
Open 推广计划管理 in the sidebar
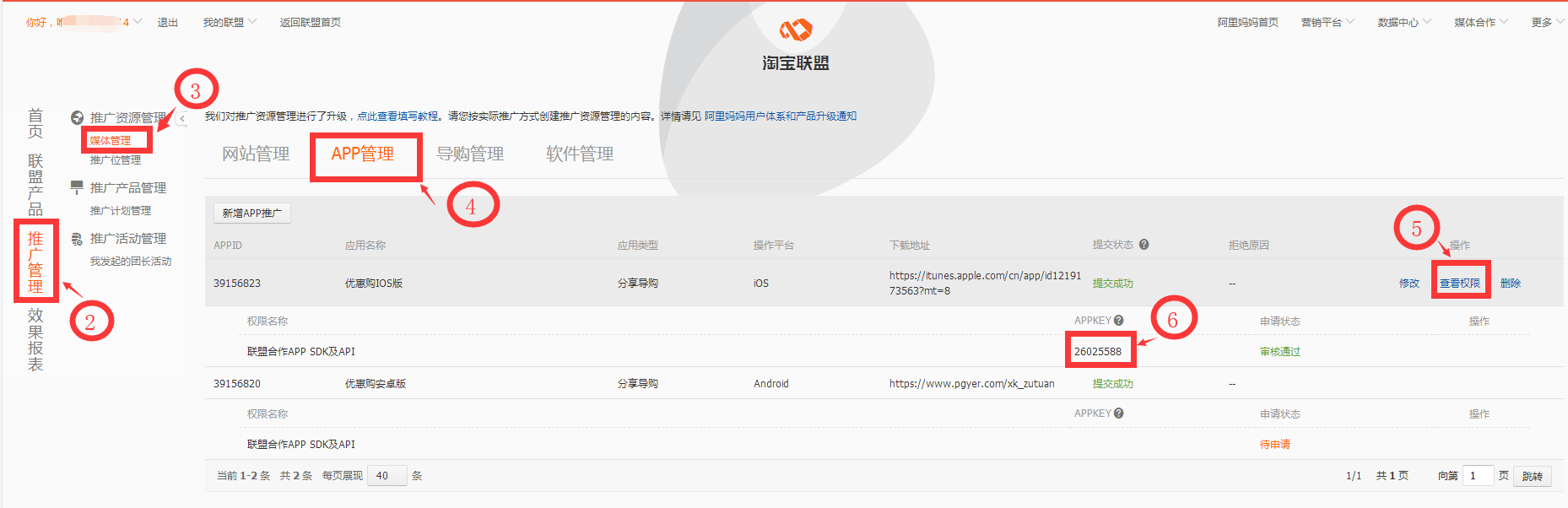121,210
